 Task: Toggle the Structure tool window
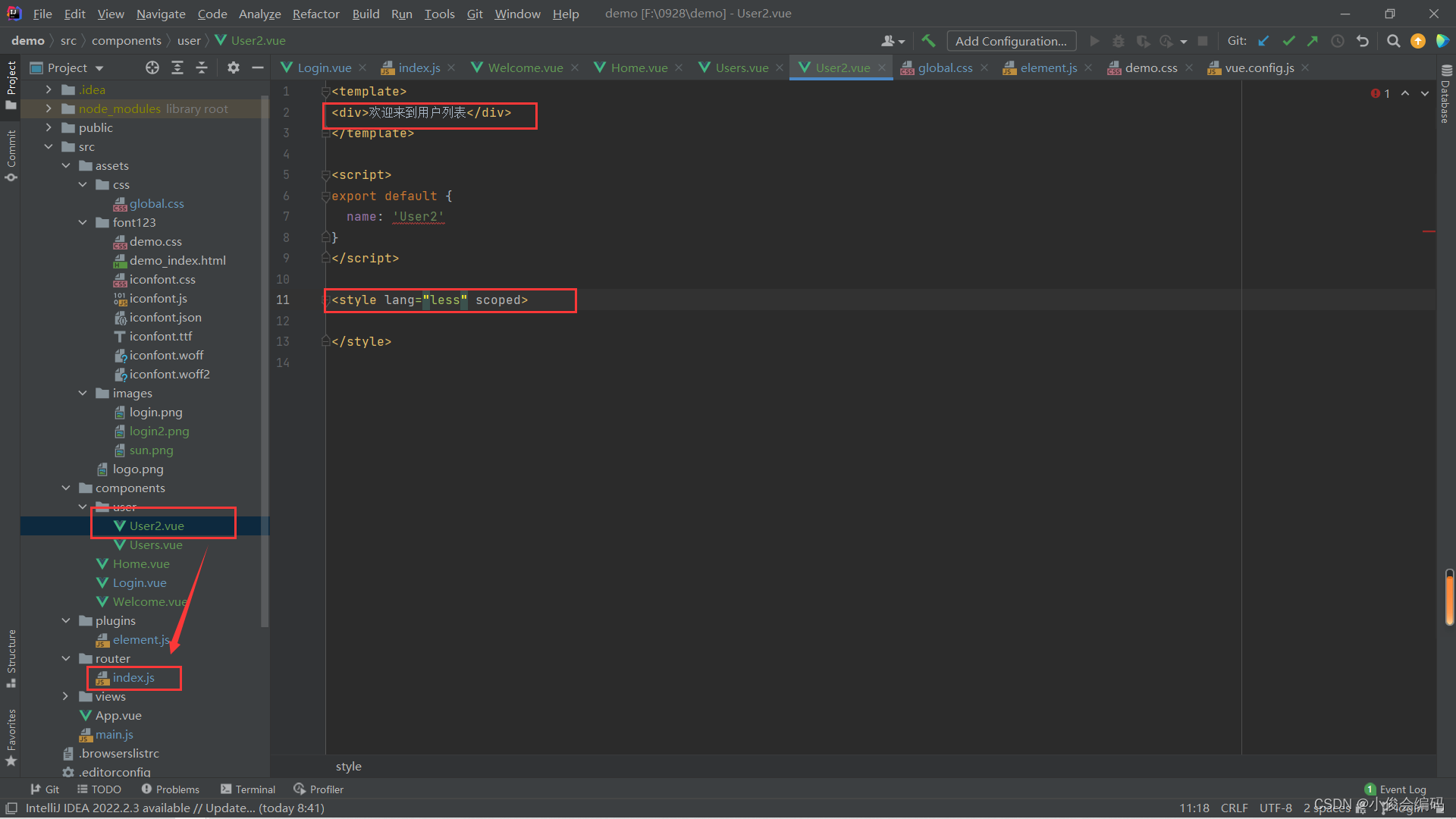tap(11, 657)
